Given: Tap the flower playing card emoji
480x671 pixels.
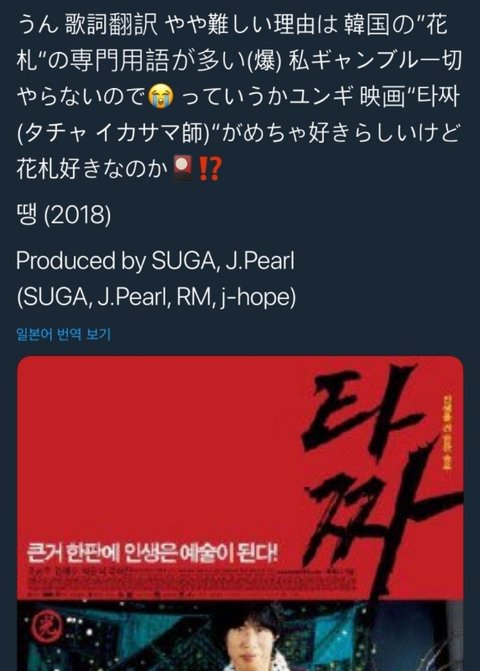Looking at the screenshot, I should 183,169.
